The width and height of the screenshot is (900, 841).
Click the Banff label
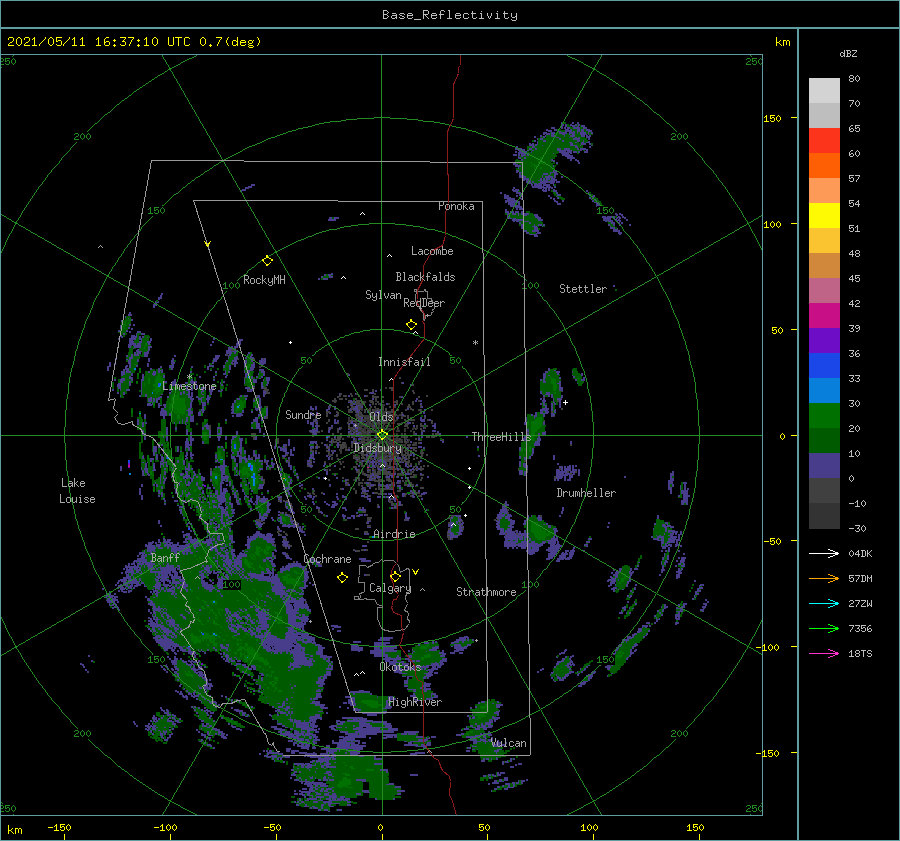click(165, 557)
